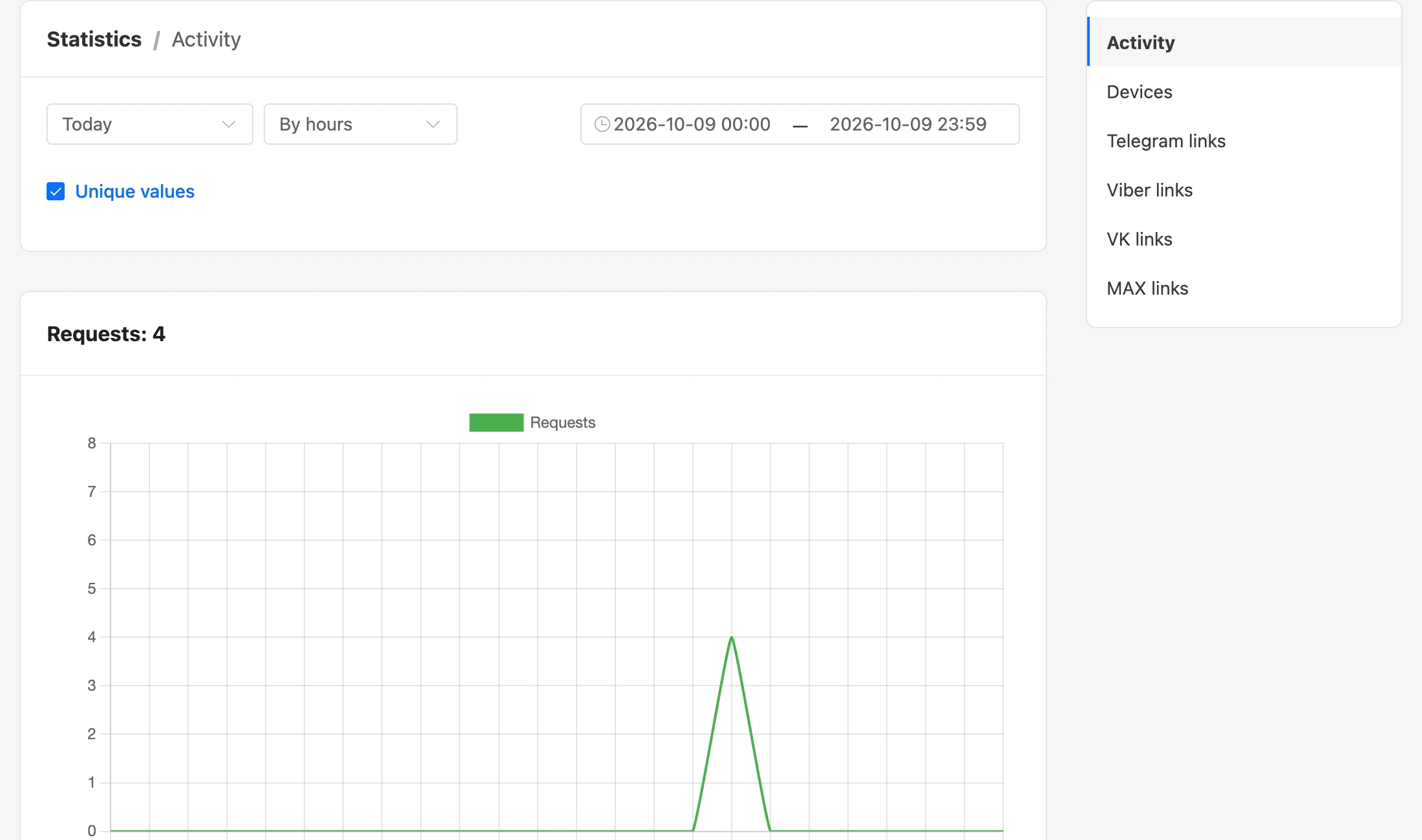Toggle the Unique values checkbox
This screenshot has width=1422, height=840.
click(x=56, y=191)
